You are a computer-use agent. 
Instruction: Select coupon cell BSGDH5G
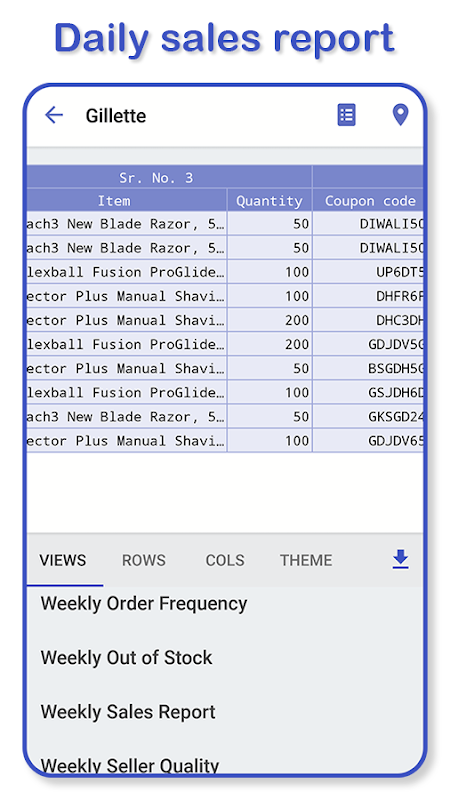click(368, 368)
